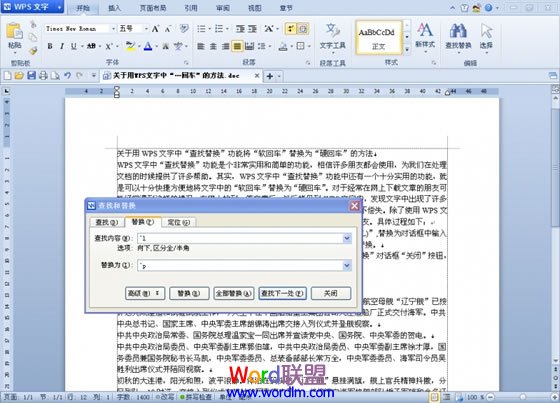Click the Copy icon in the clipboard group
This screenshot has height=403, width=560.
(33, 37)
